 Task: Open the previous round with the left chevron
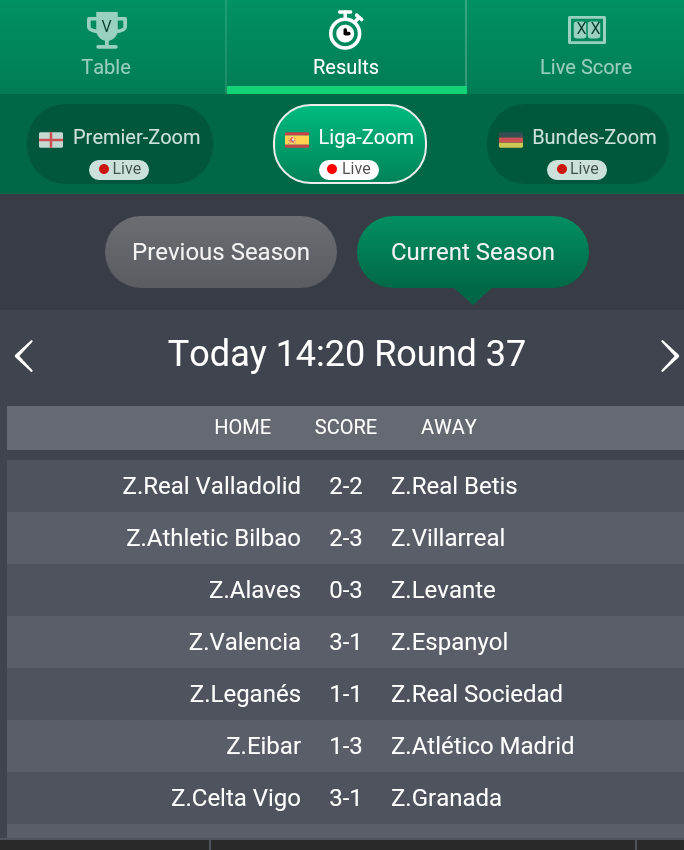tap(24, 356)
